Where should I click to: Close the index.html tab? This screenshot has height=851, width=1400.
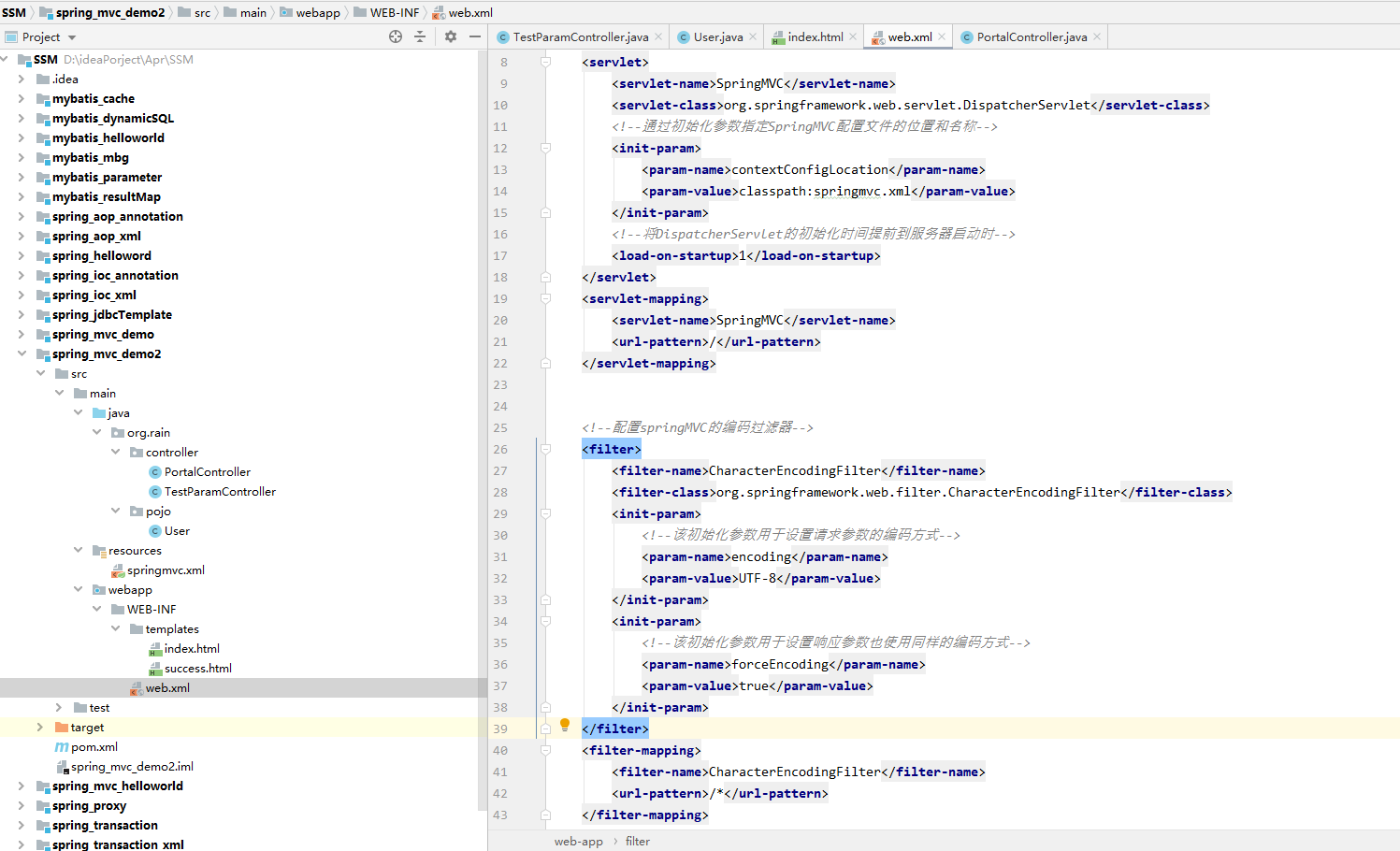point(853,36)
